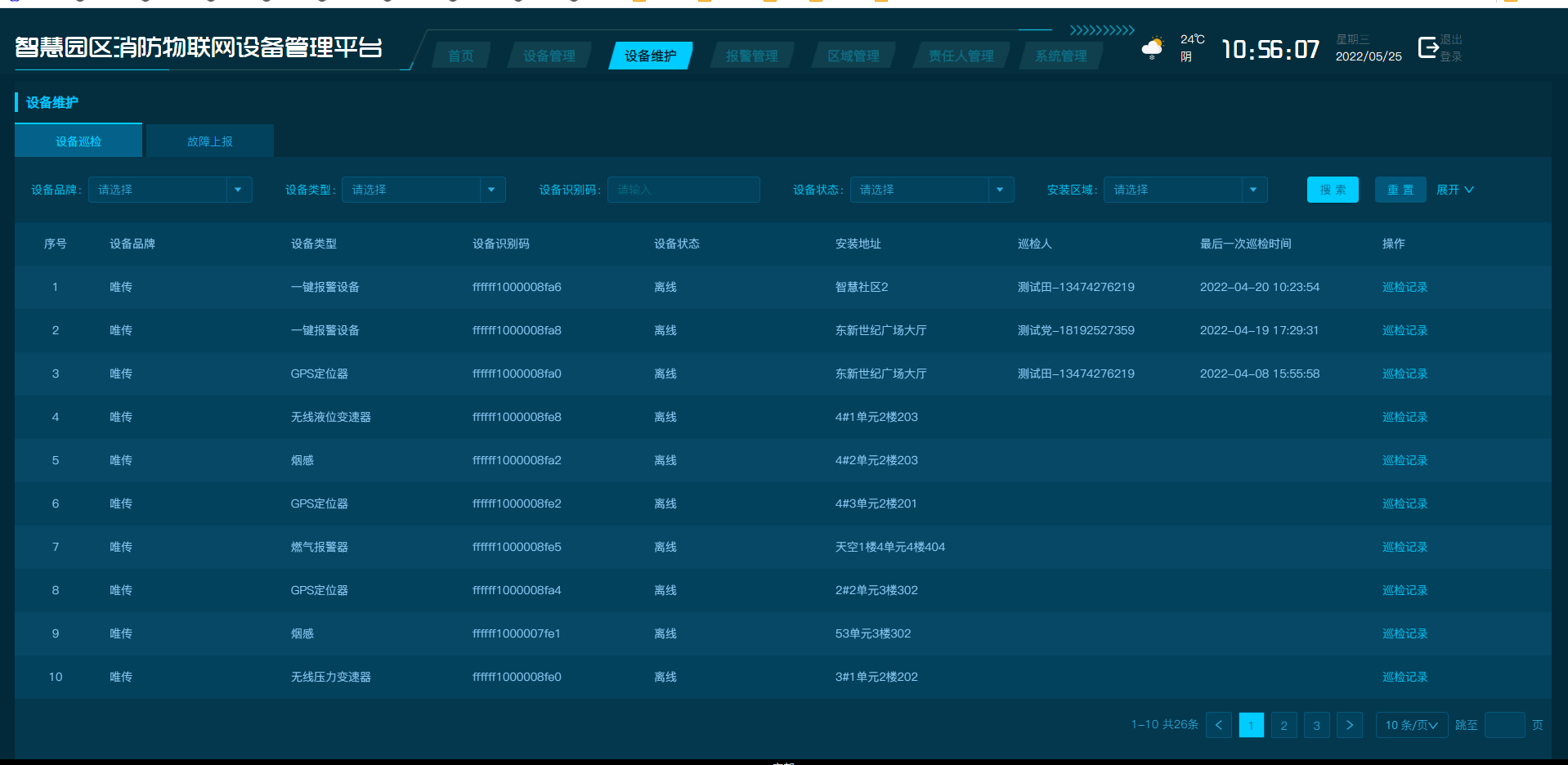Change the 10条/页 page size selector
Screen dimensions: 1568x765
(1411, 725)
